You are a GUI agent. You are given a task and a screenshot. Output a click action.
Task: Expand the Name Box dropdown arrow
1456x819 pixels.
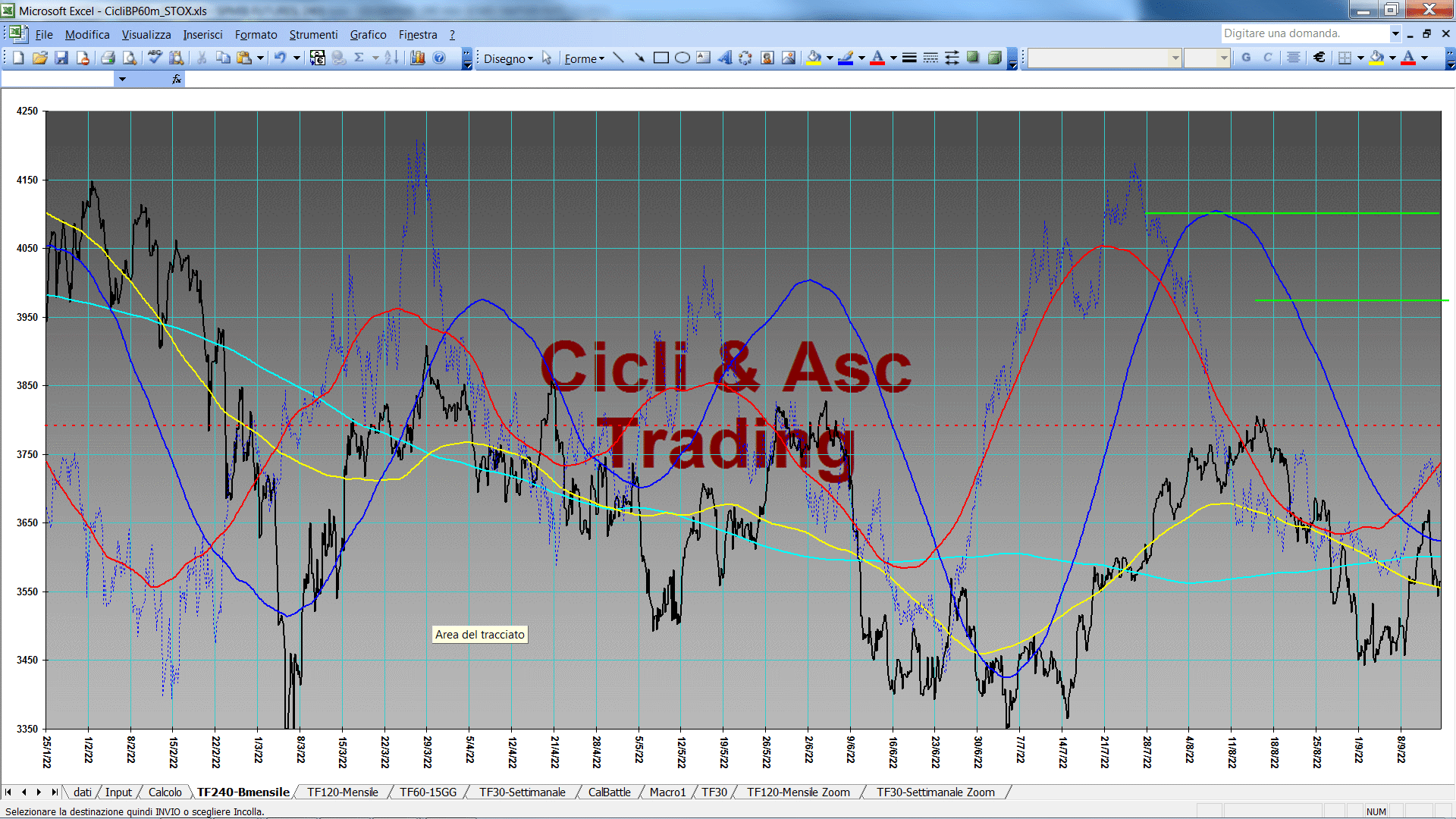point(122,79)
